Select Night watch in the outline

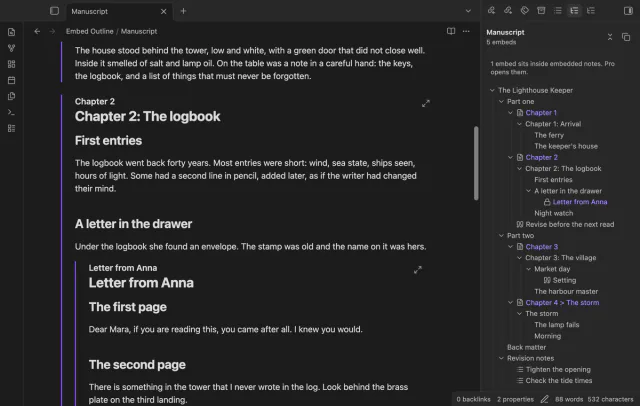click(553, 213)
